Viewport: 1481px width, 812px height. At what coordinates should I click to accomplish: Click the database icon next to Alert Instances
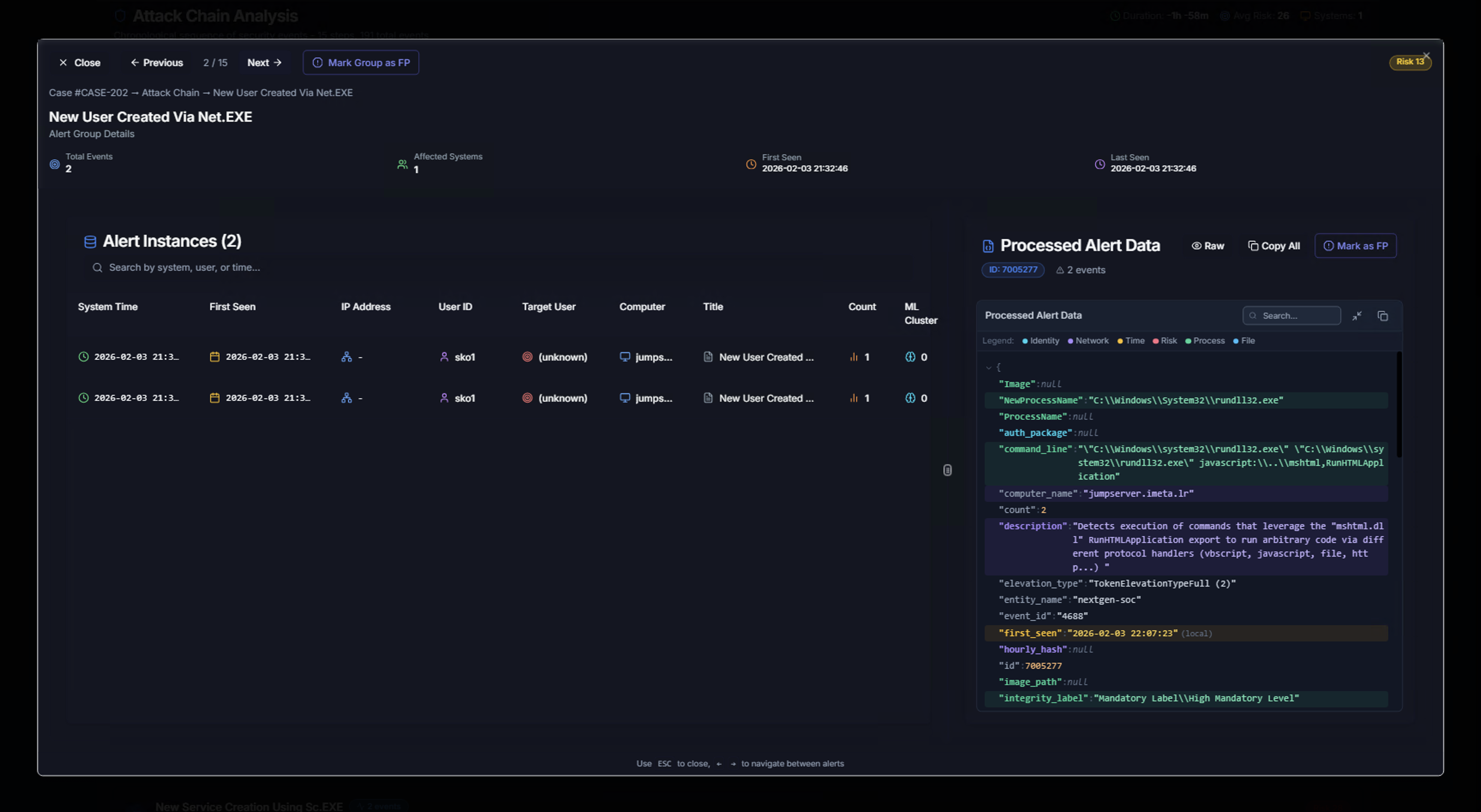click(90, 242)
